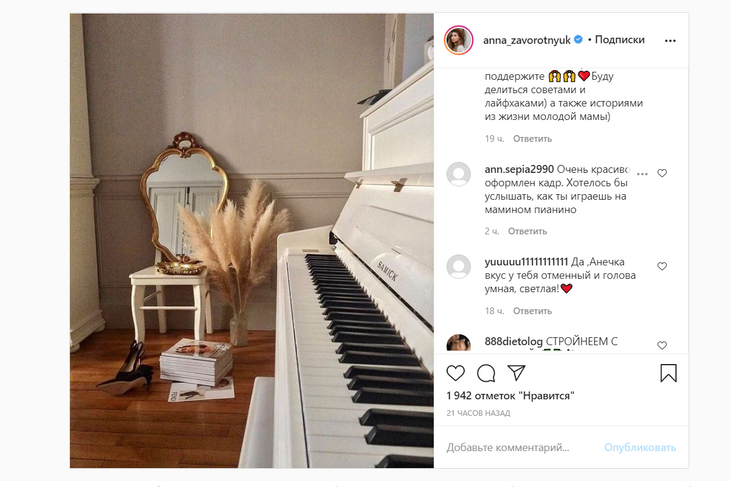Click Подписки following button
The height and width of the screenshot is (487, 730).
[x=619, y=40]
